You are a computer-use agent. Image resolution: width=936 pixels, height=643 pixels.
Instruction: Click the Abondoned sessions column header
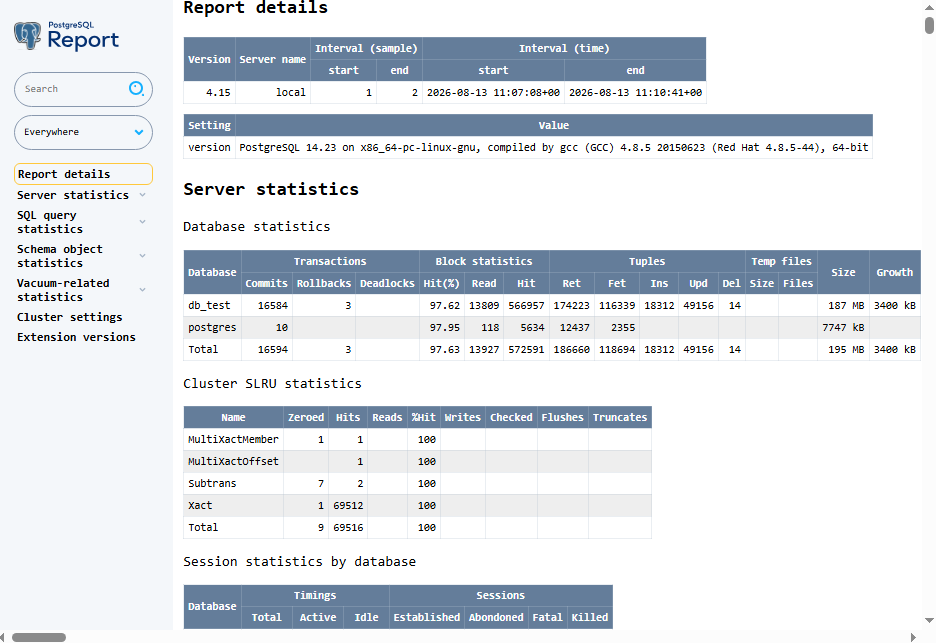[x=495, y=617]
